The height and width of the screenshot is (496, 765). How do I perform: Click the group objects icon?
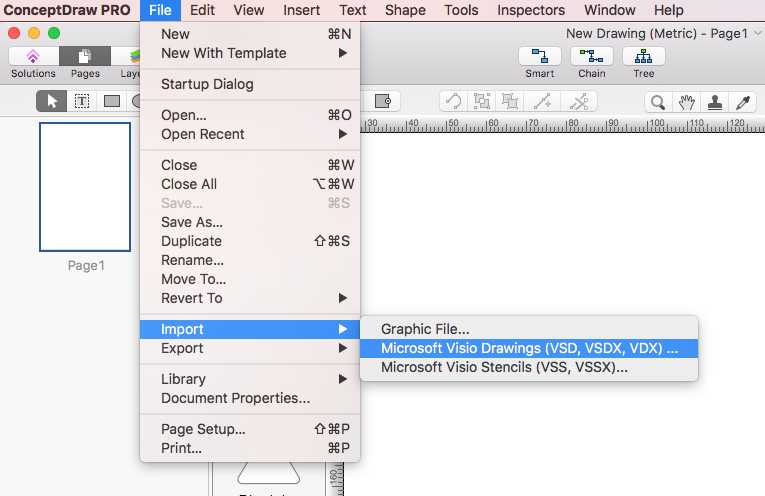click(x=482, y=102)
